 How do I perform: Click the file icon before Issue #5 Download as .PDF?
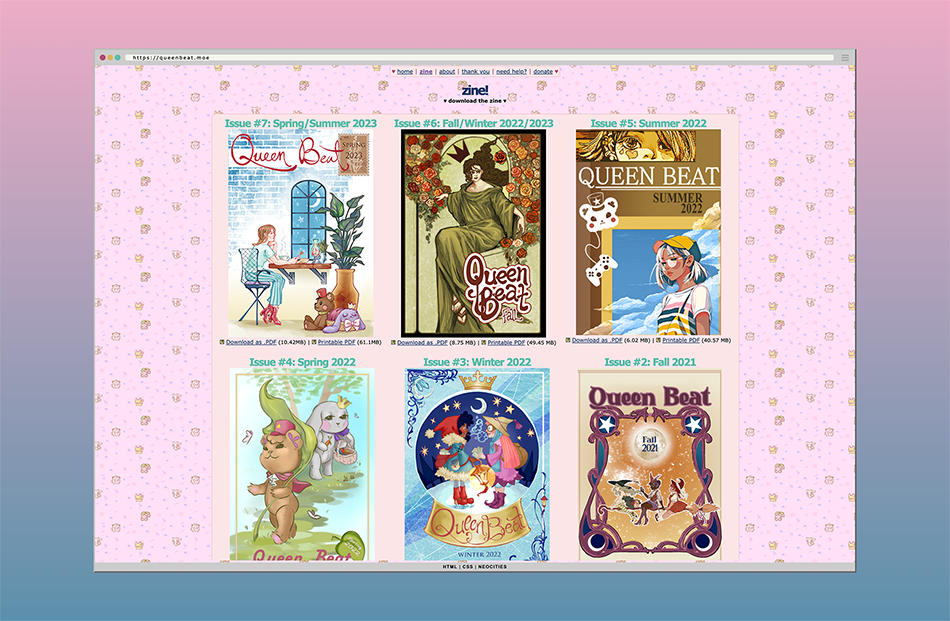coord(568,340)
